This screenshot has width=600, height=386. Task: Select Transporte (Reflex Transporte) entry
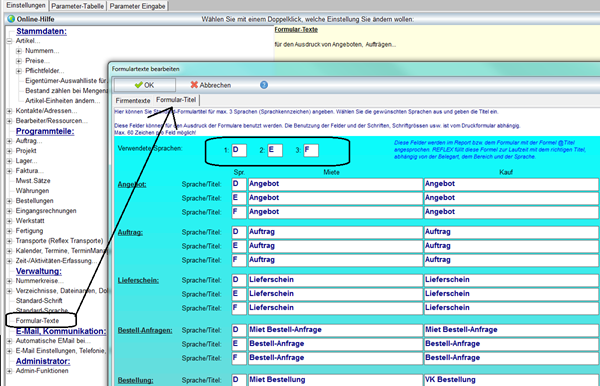[59, 241]
